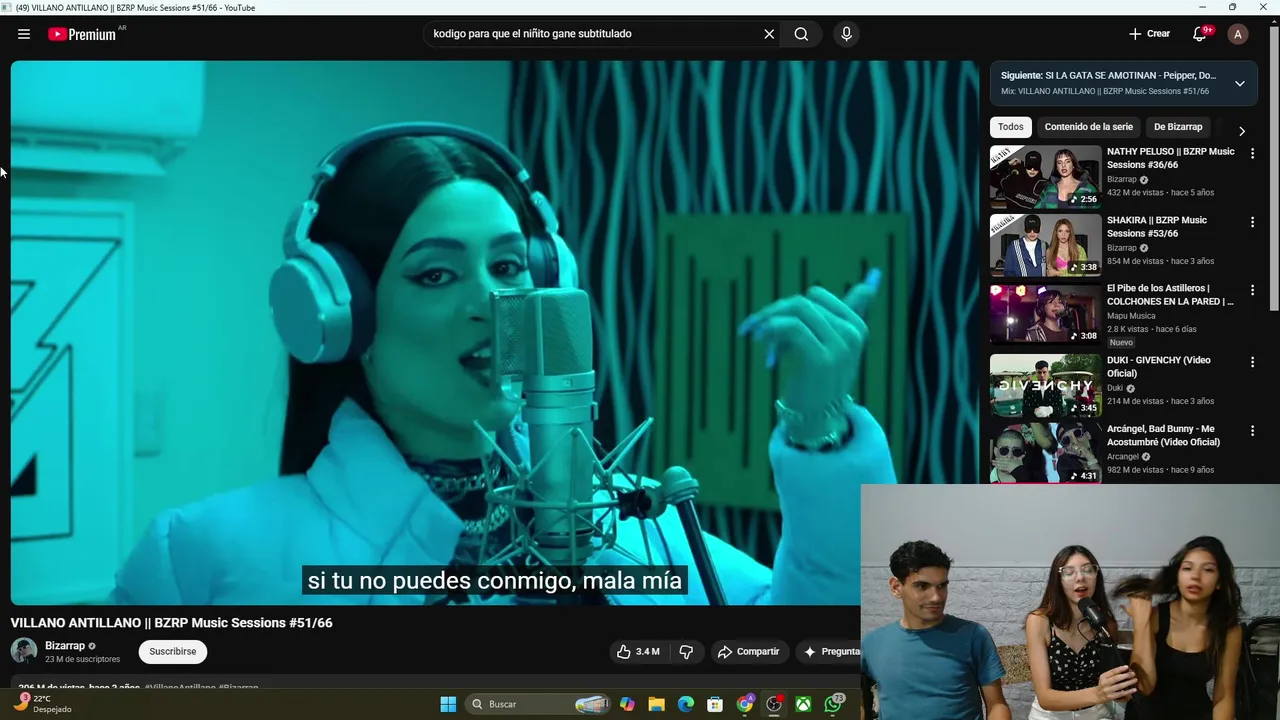This screenshot has width=1280, height=720.
Task: Like the video (3.4 M)
Action: tap(638, 651)
